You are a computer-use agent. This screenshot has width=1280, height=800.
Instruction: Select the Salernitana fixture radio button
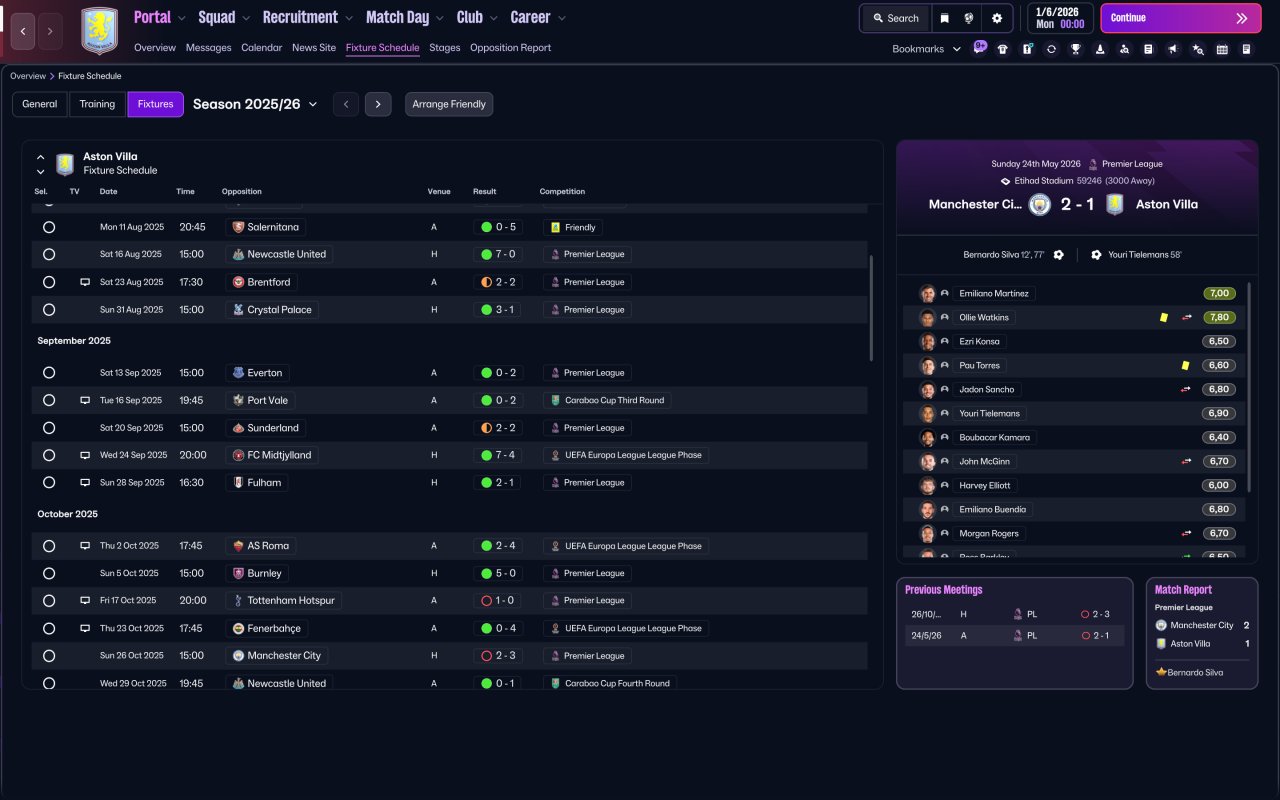pyautogui.click(x=49, y=227)
